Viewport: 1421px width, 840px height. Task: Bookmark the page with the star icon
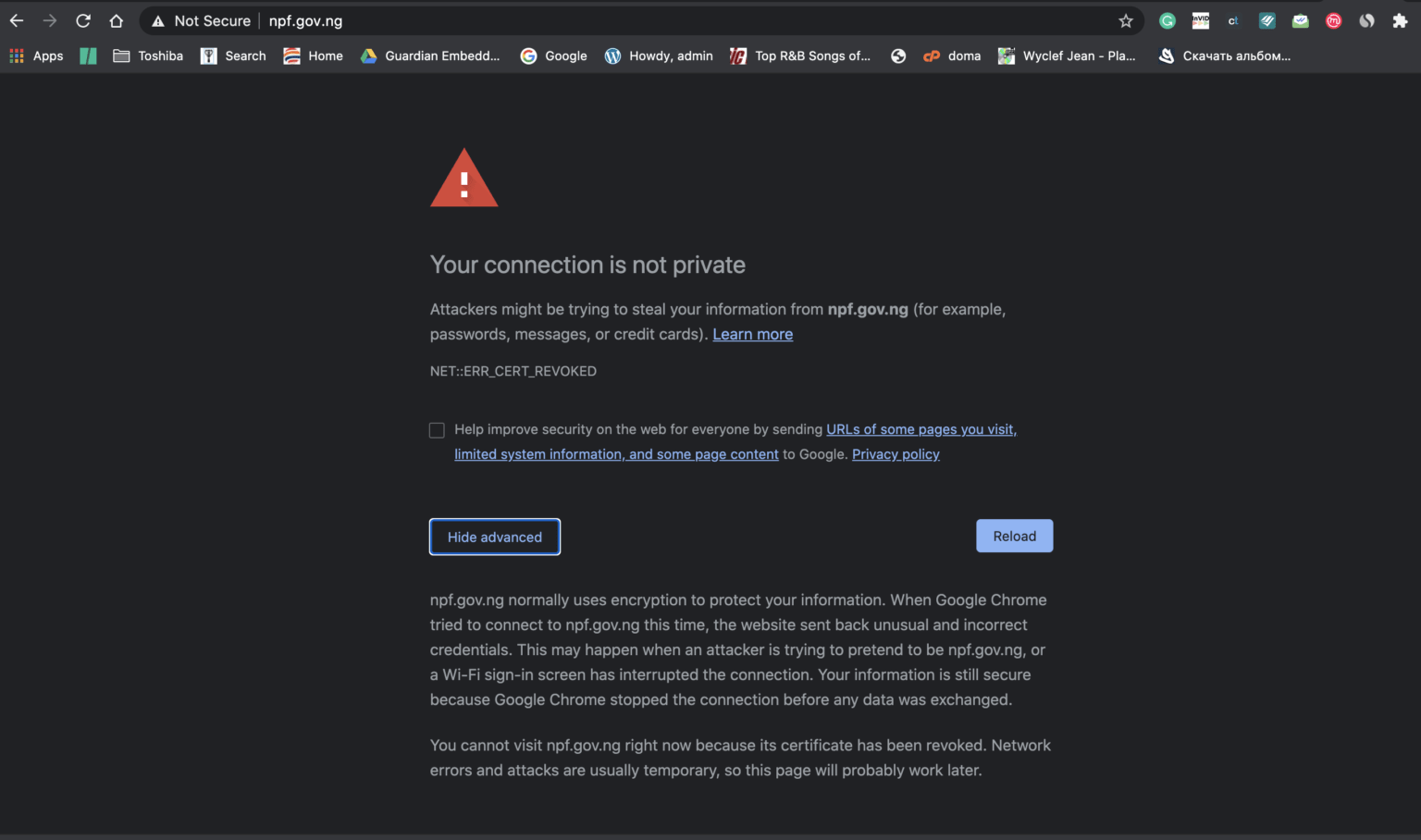[x=1125, y=19]
